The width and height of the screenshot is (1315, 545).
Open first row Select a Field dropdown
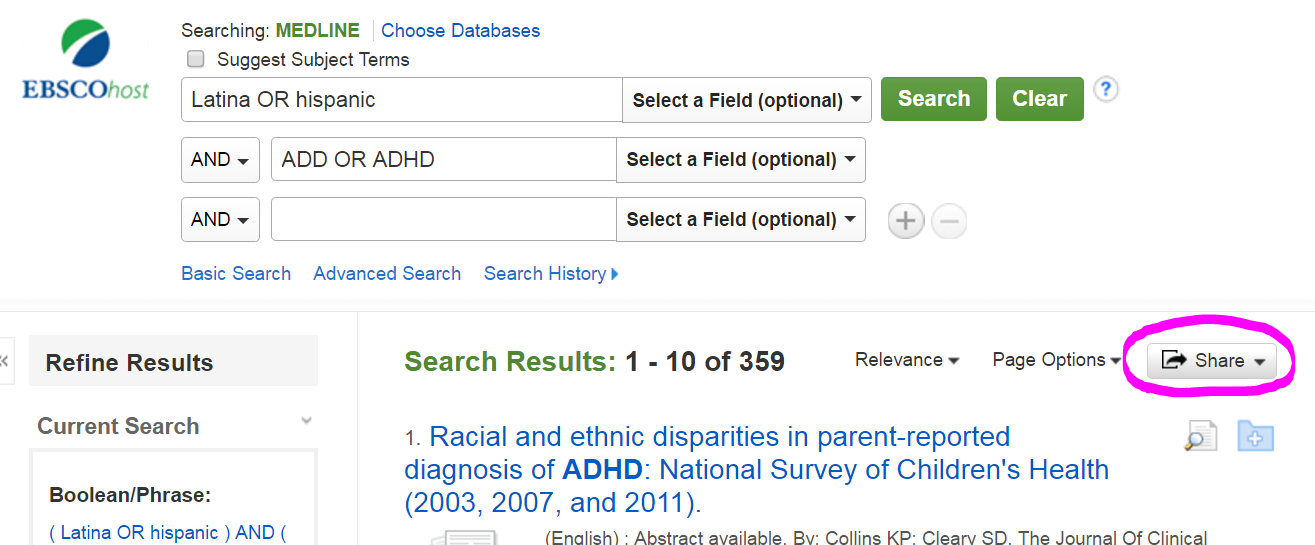click(747, 100)
